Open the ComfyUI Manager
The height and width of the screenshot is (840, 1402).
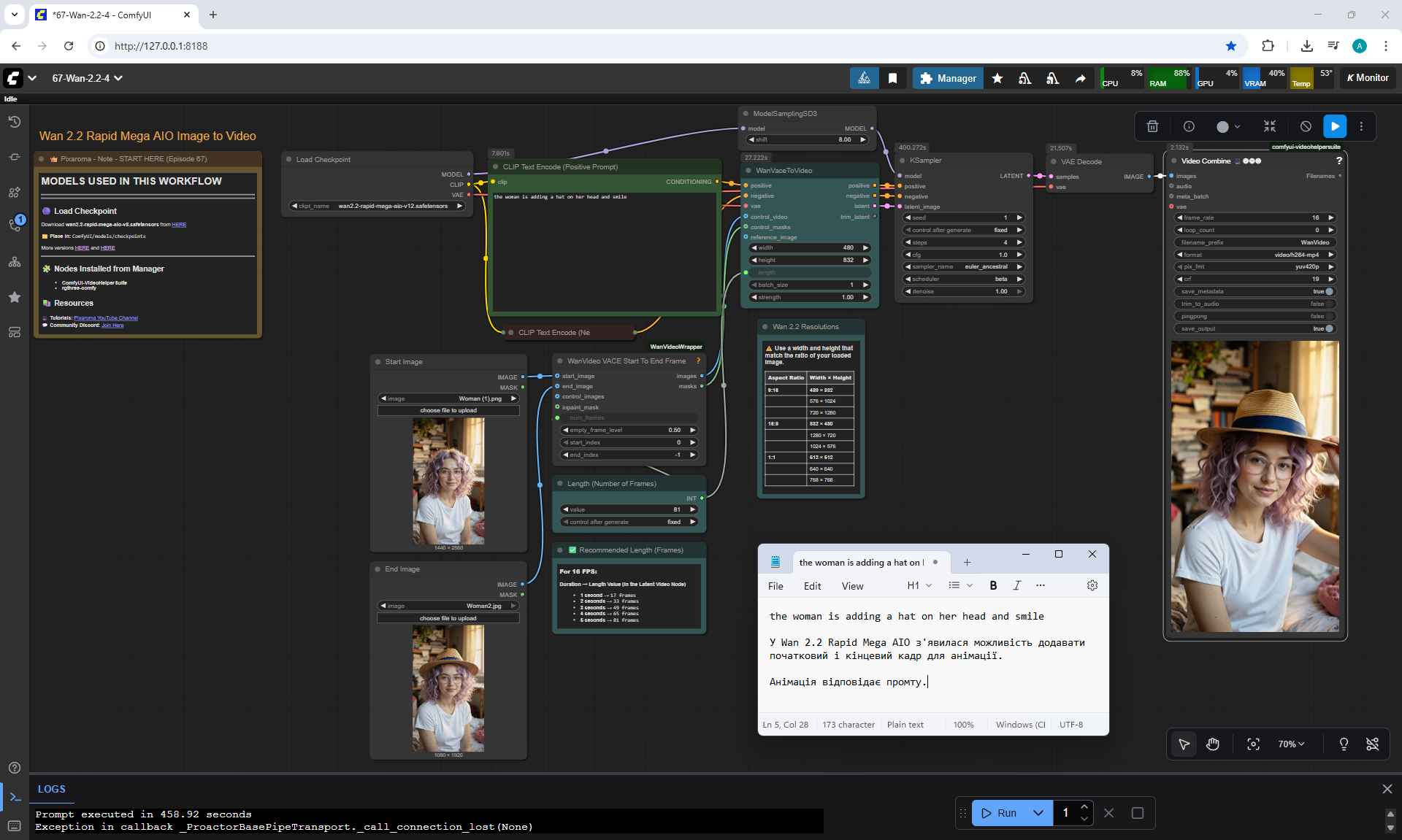coord(948,78)
